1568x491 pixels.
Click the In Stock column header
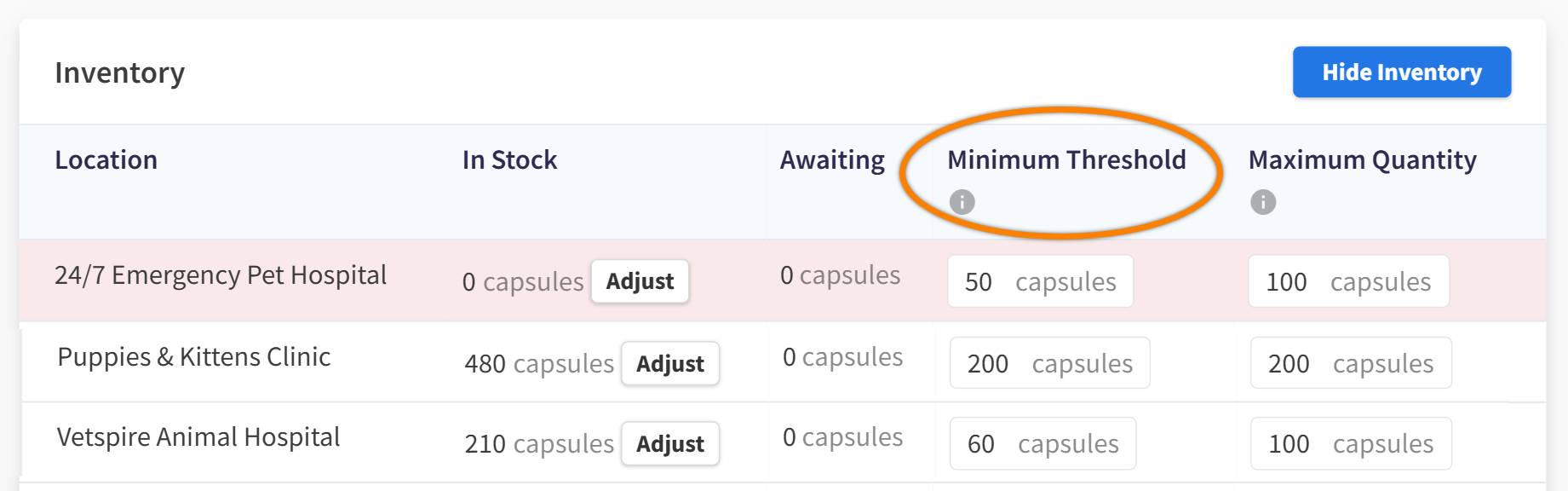click(x=509, y=160)
